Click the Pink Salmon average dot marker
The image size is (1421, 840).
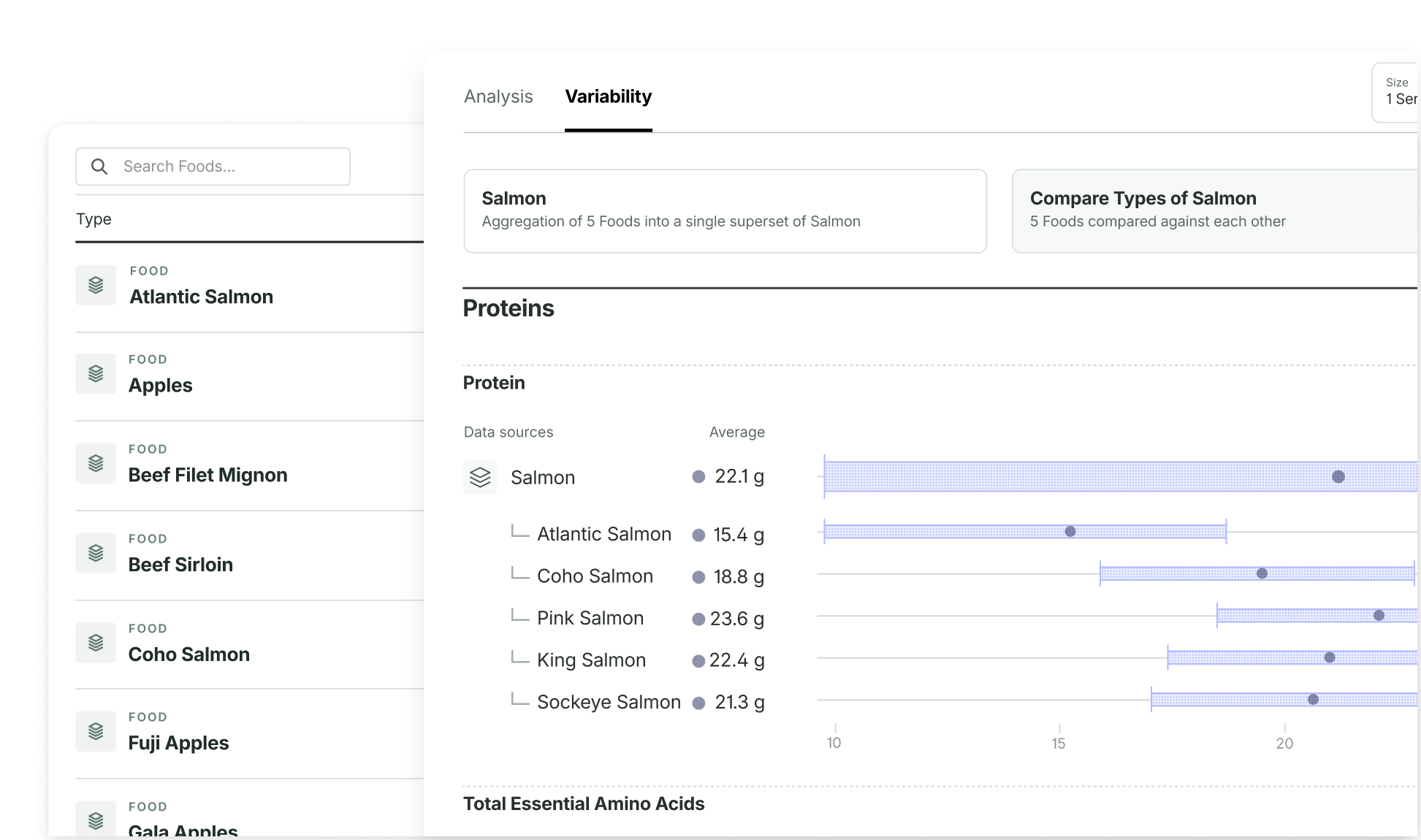tap(1379, 616)
